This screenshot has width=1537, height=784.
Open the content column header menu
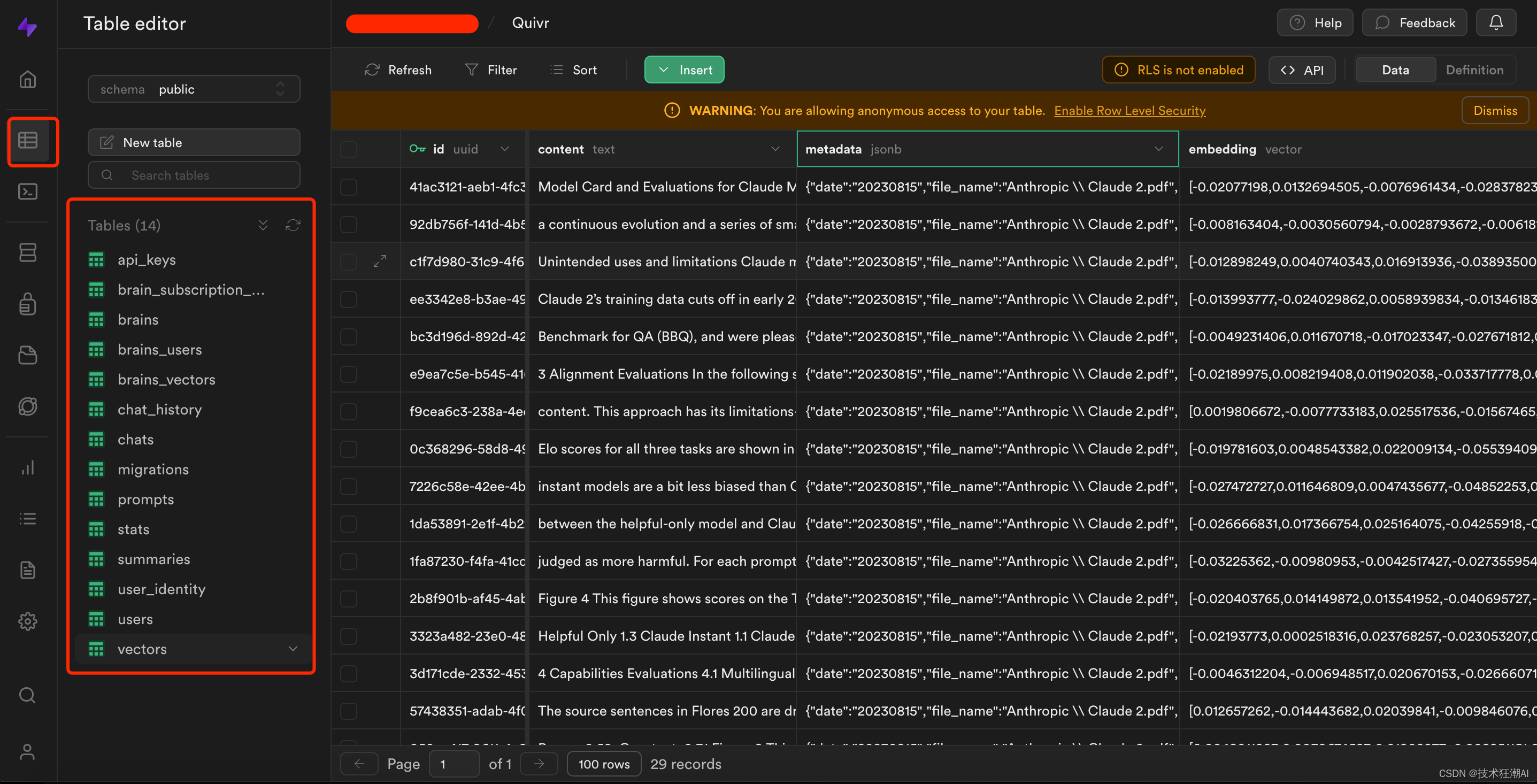point(775,149)
